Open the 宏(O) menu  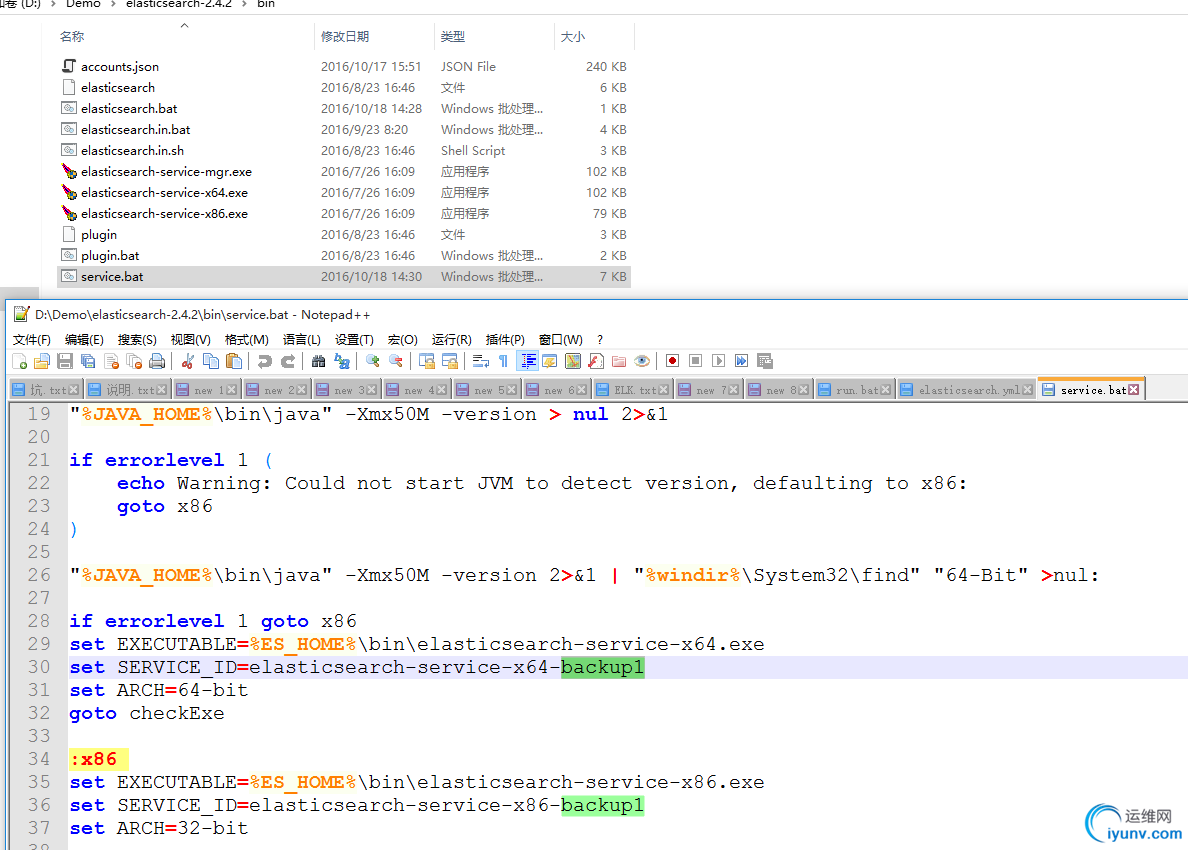(x=402, y=339)
